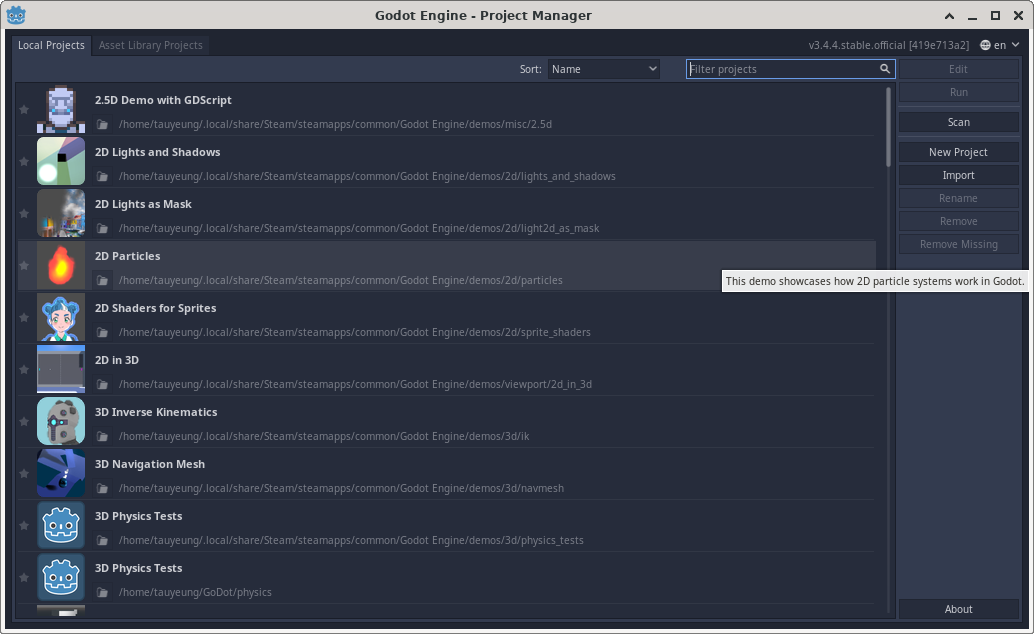The image size is (1034, 634).
Task: Select the 2.5D Demo robot thumbnail
Action: coord(61,110)
